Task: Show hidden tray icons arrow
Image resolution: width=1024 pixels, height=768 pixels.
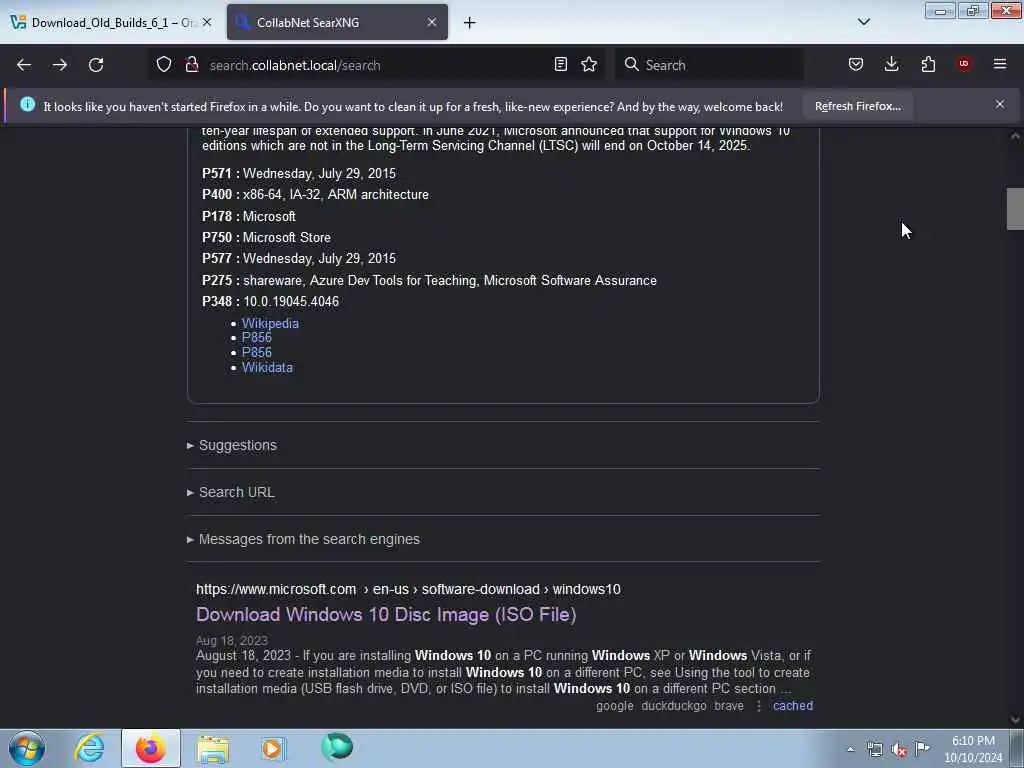Action: coord(850,750)
